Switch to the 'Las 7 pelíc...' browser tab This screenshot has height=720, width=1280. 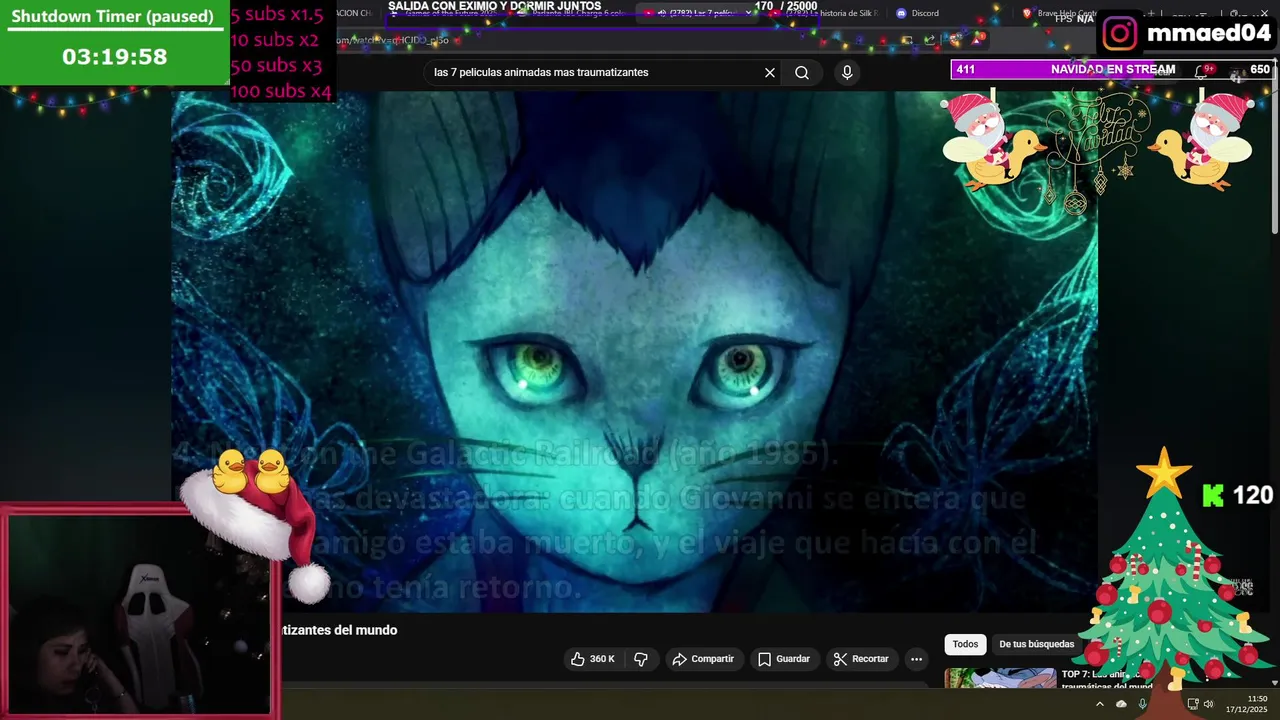coord(700,13)
